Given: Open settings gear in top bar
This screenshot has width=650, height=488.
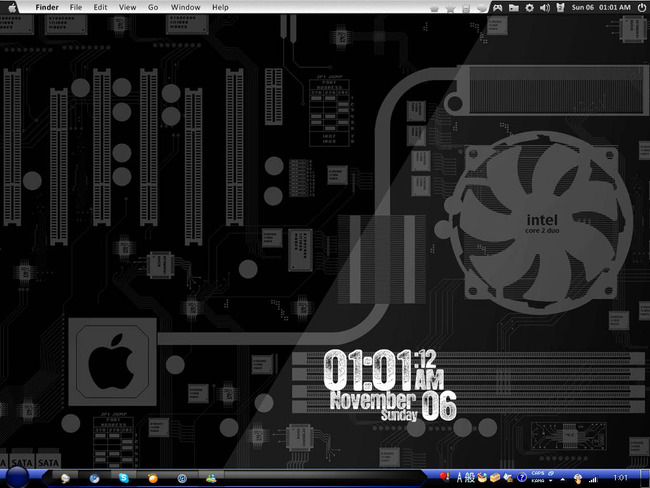Looking at the screenshot, I should [529, 7].
